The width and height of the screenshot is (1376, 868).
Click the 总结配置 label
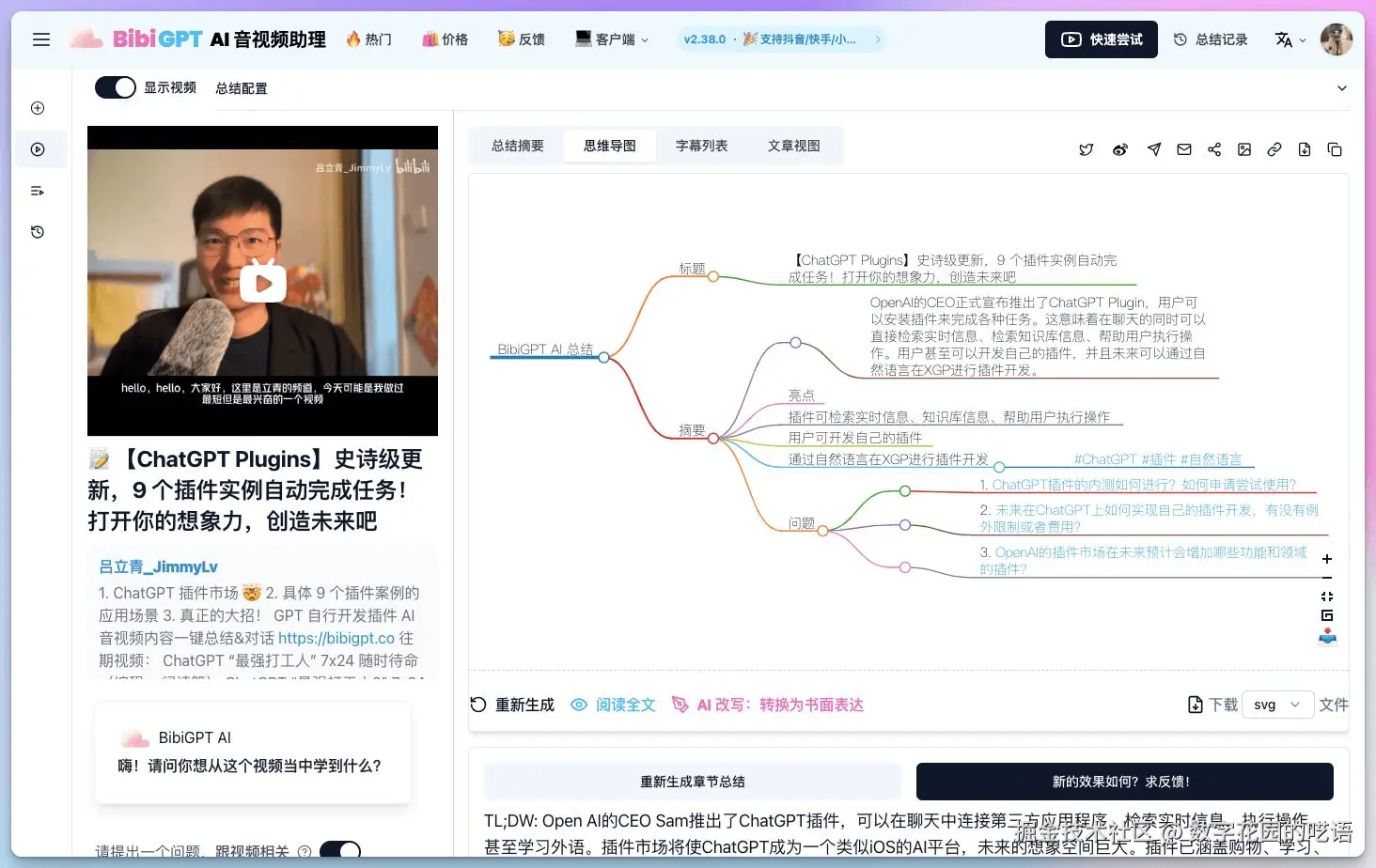(242, 88)
